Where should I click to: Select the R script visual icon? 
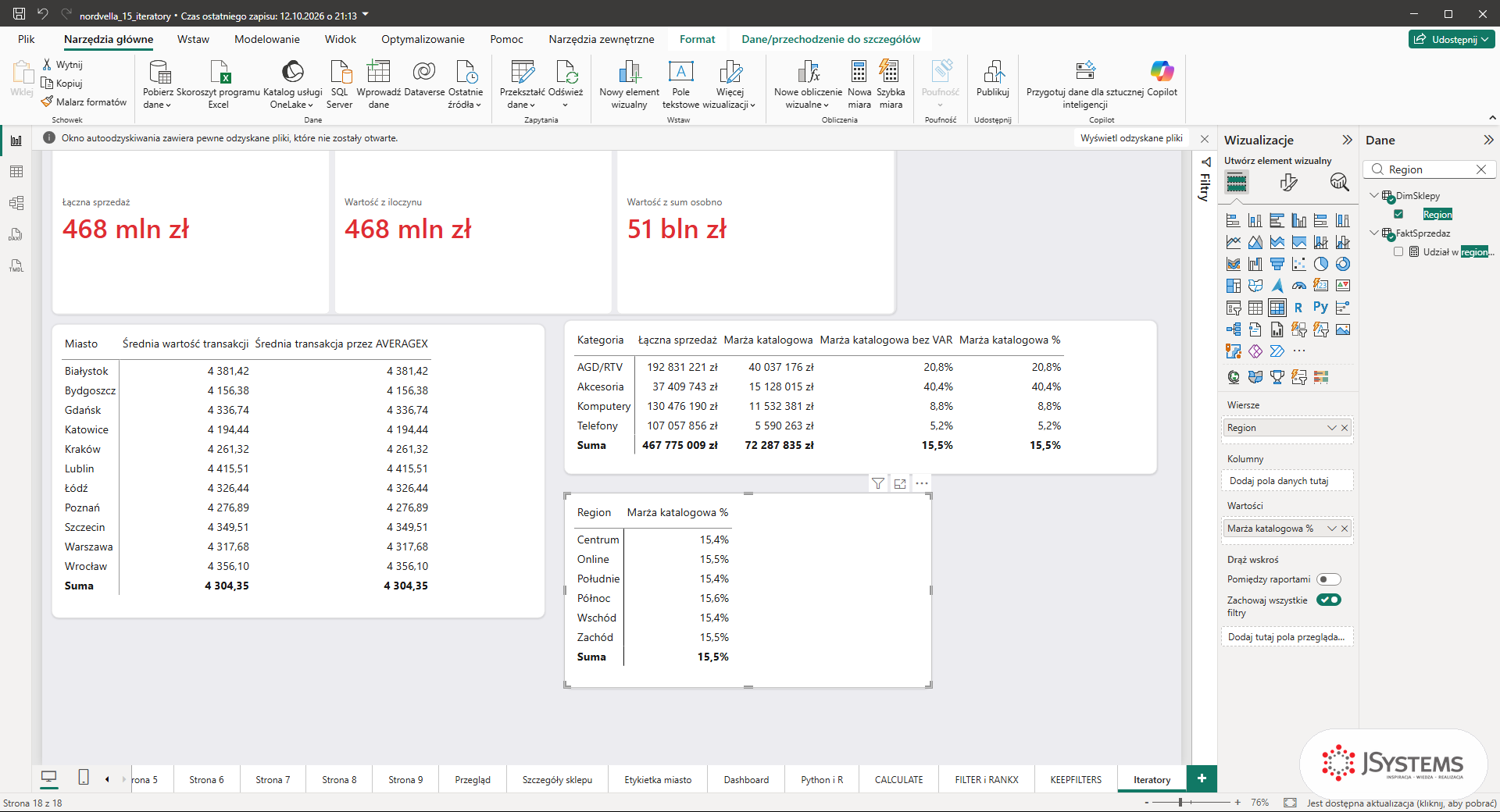pyautogui.click(x=1298, y=308)
